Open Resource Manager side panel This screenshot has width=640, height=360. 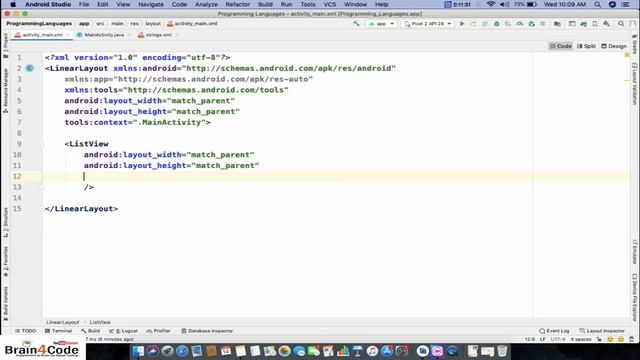point(5,90)
